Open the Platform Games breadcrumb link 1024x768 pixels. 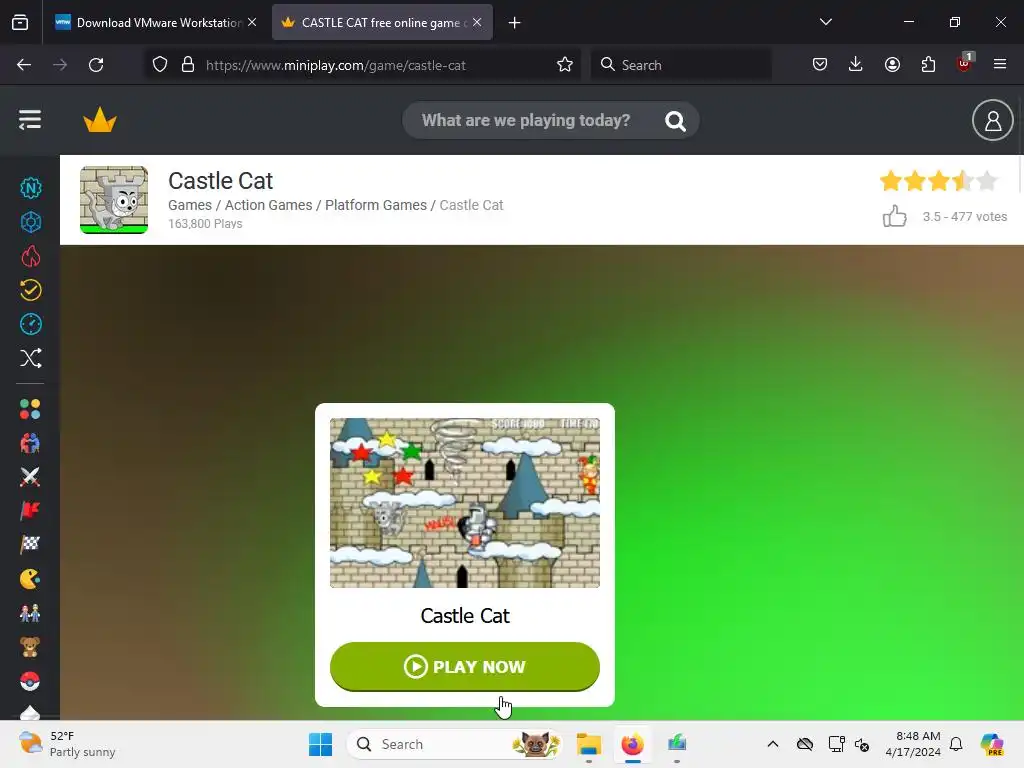(x=376, y=205)
